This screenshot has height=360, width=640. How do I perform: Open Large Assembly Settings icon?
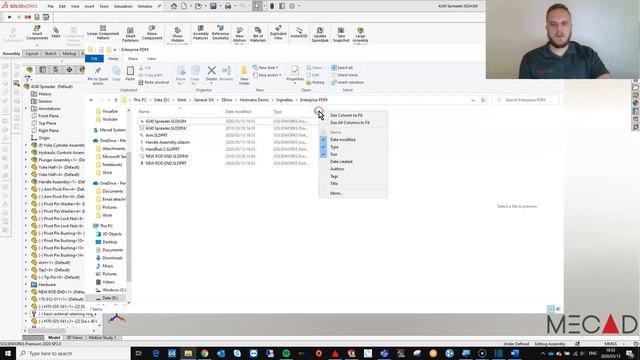360,35
